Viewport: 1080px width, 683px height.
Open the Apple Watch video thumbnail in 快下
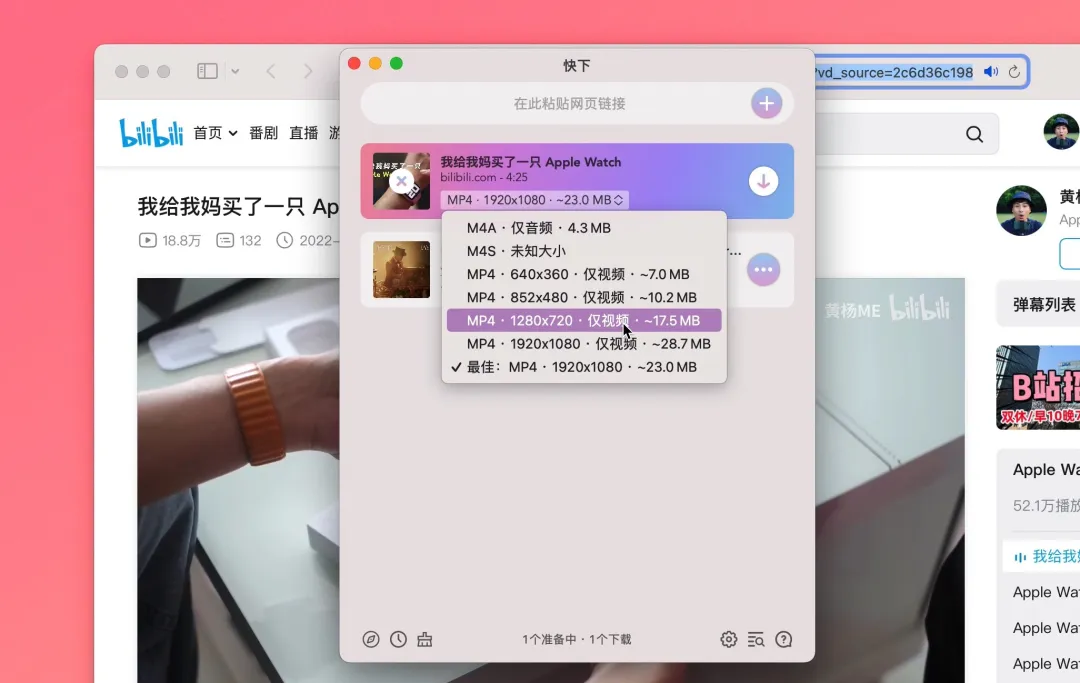402,180
